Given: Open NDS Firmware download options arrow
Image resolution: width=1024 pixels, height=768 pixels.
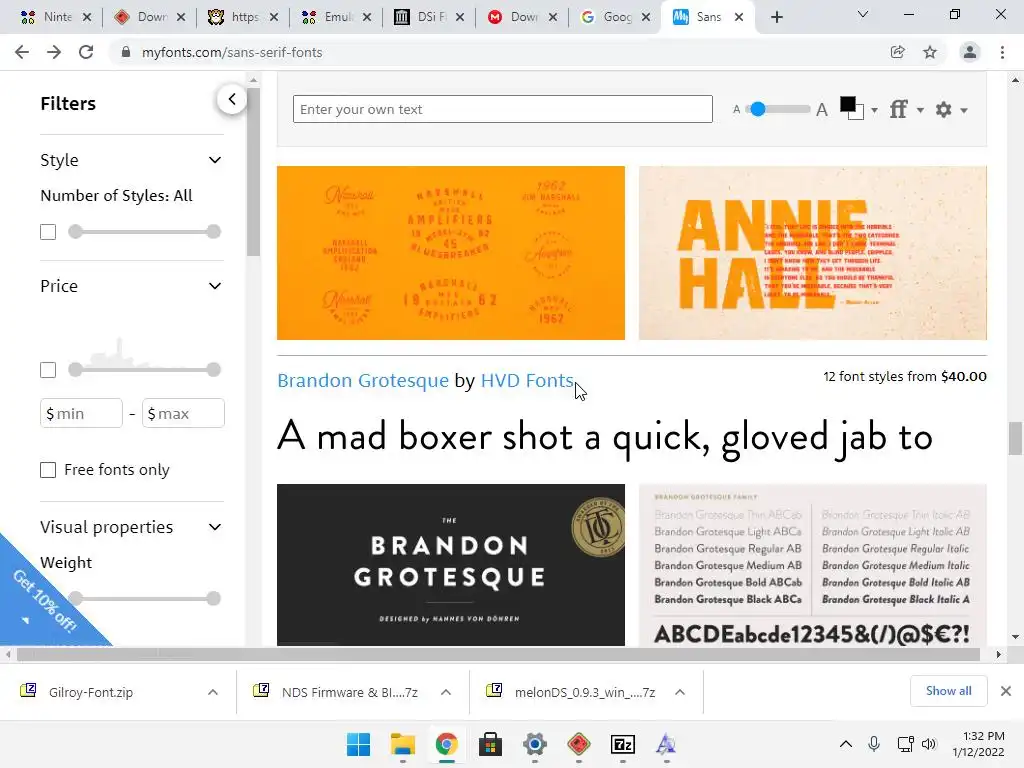Looking at the screenshot, I should 446,692.
